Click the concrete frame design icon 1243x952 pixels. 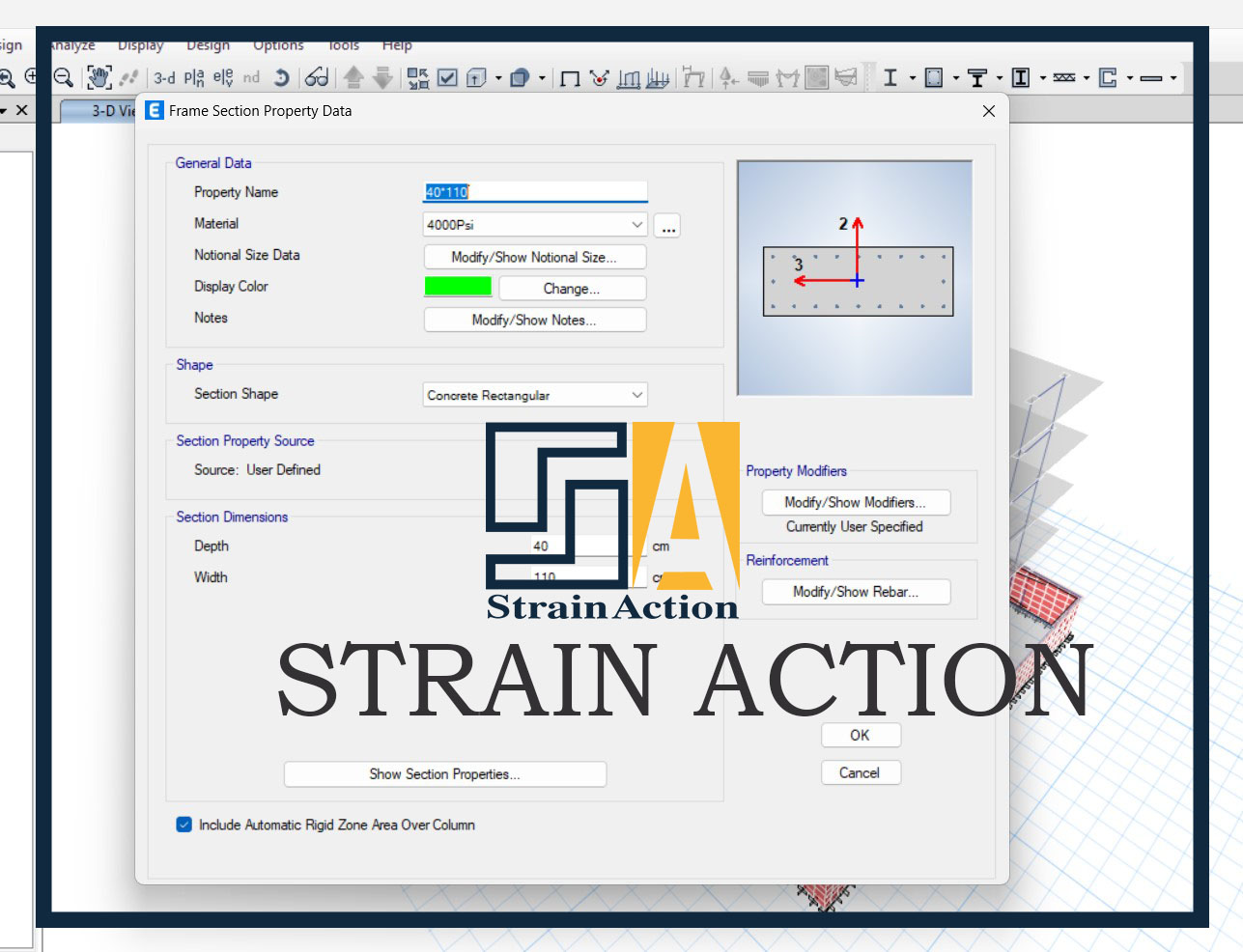[x=934, y=78]
